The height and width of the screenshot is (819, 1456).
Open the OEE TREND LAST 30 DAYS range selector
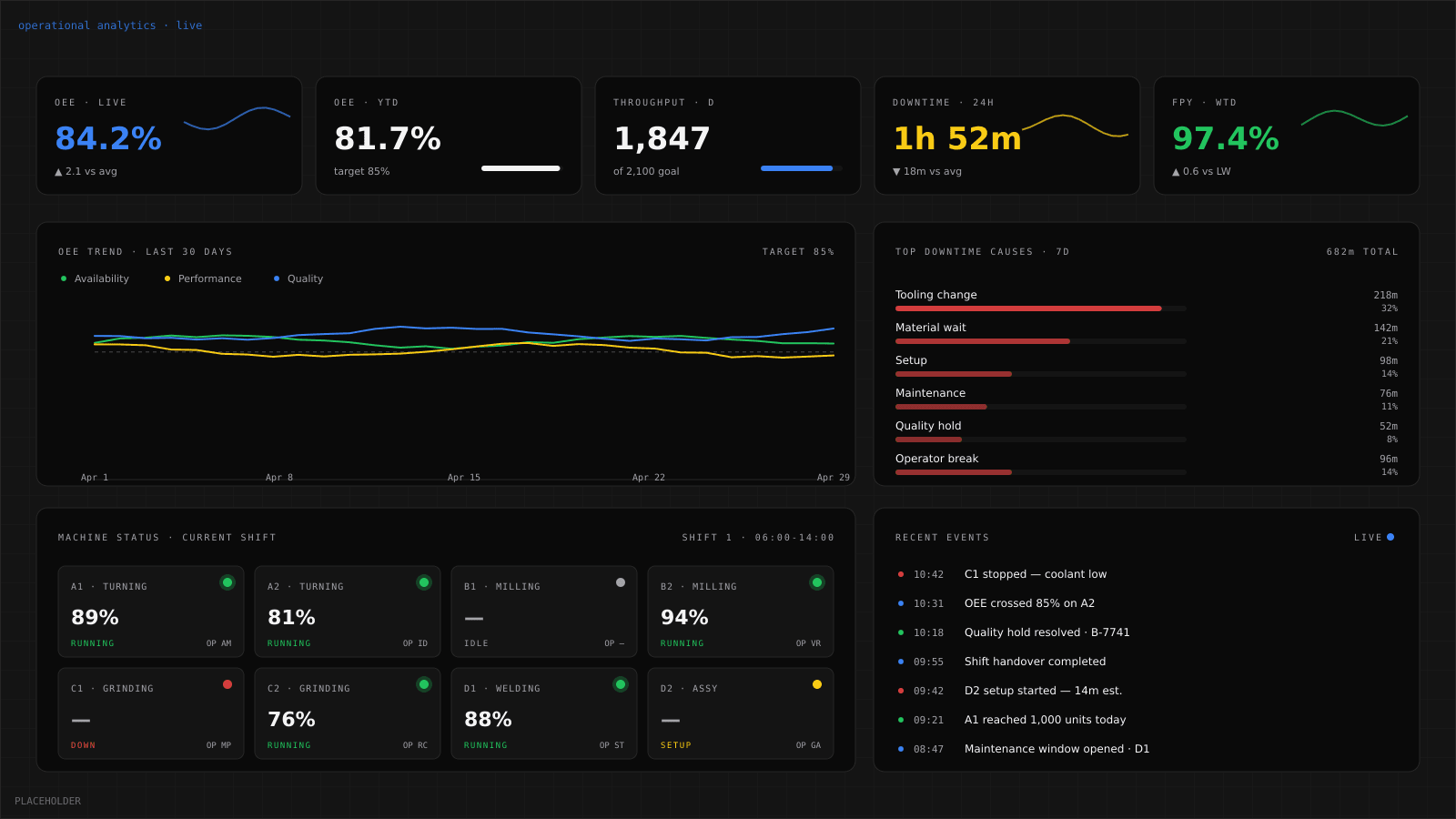pos(144,251)
